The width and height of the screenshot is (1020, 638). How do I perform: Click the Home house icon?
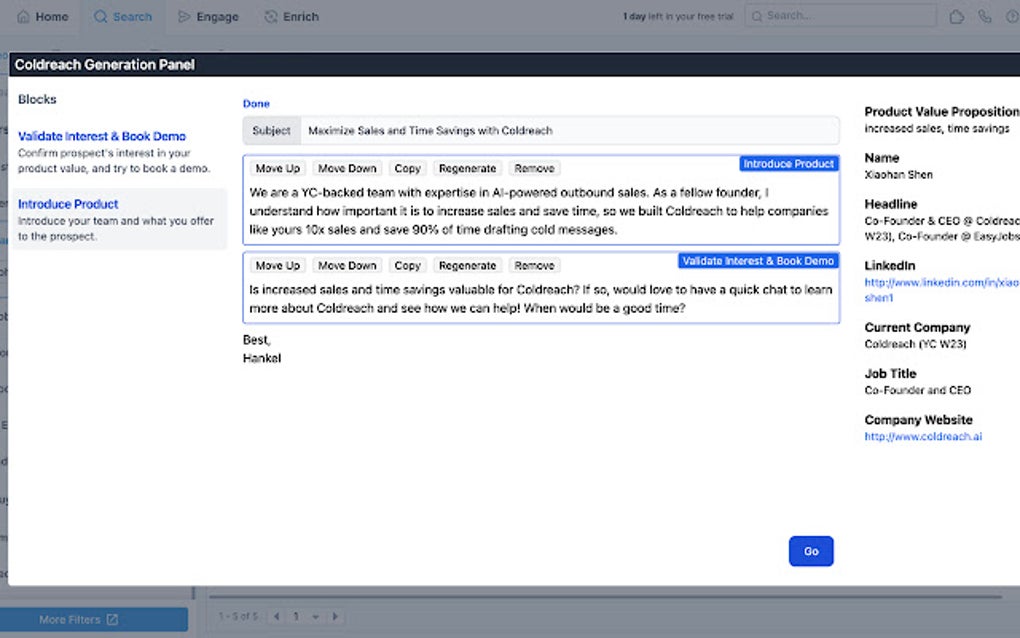tap(23, 16)
